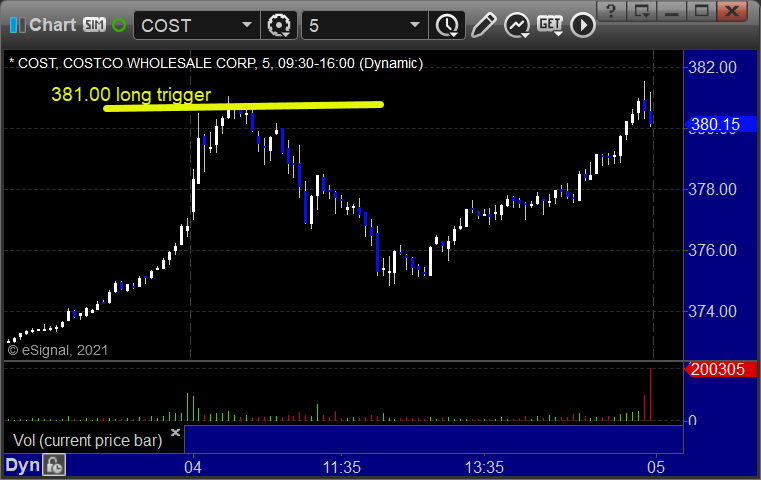This screenshot has height=480, width=761.
Task: Click the 05 date axis label
Action: pyautogui.click(x=656, y=467)
